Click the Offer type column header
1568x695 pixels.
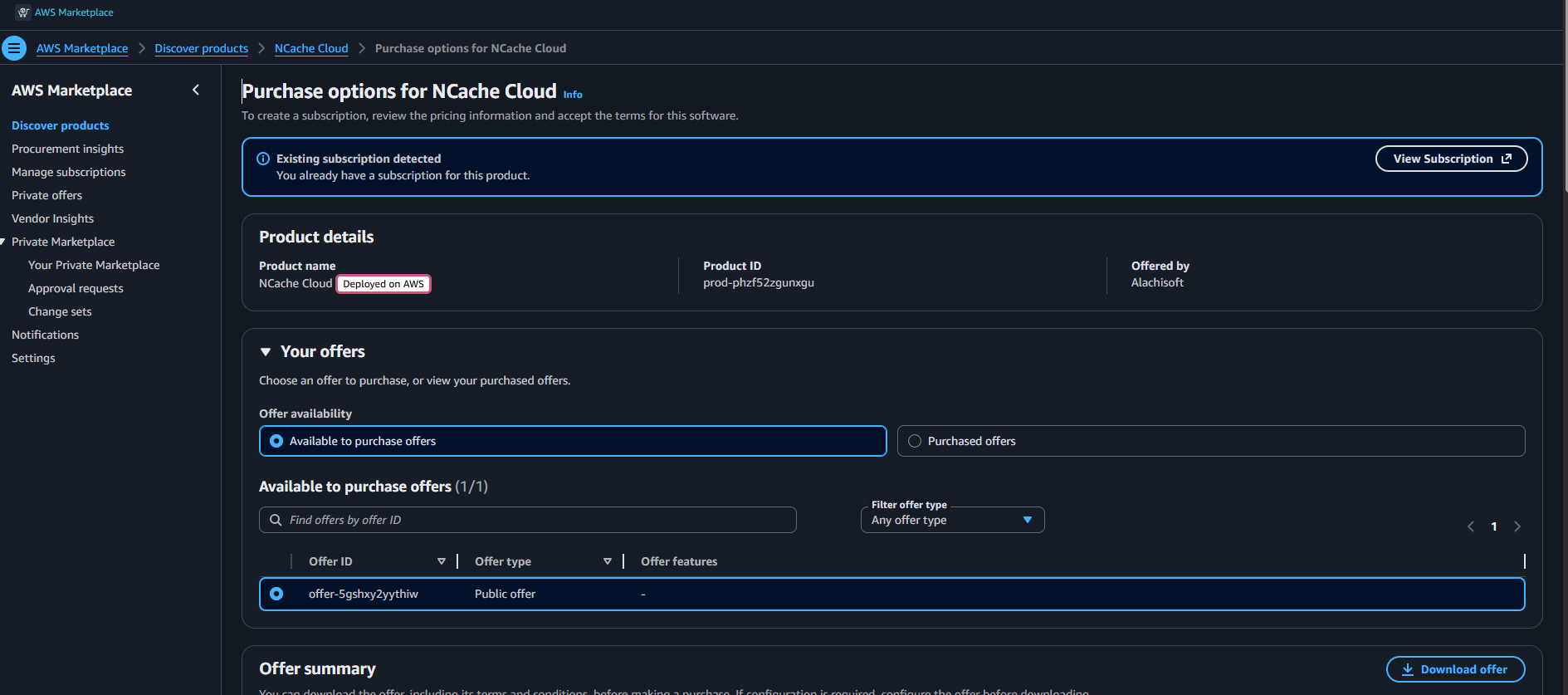503,561
